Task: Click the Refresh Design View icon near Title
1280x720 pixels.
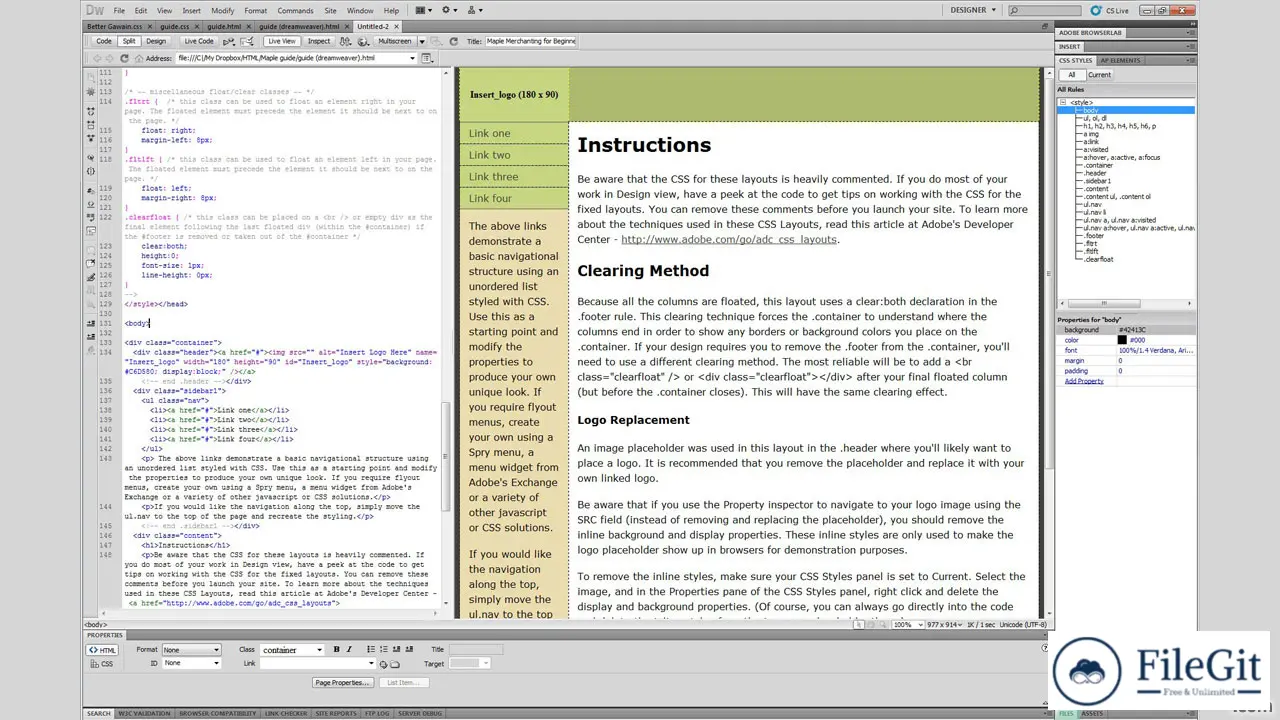Action: [x=453, y=41]
